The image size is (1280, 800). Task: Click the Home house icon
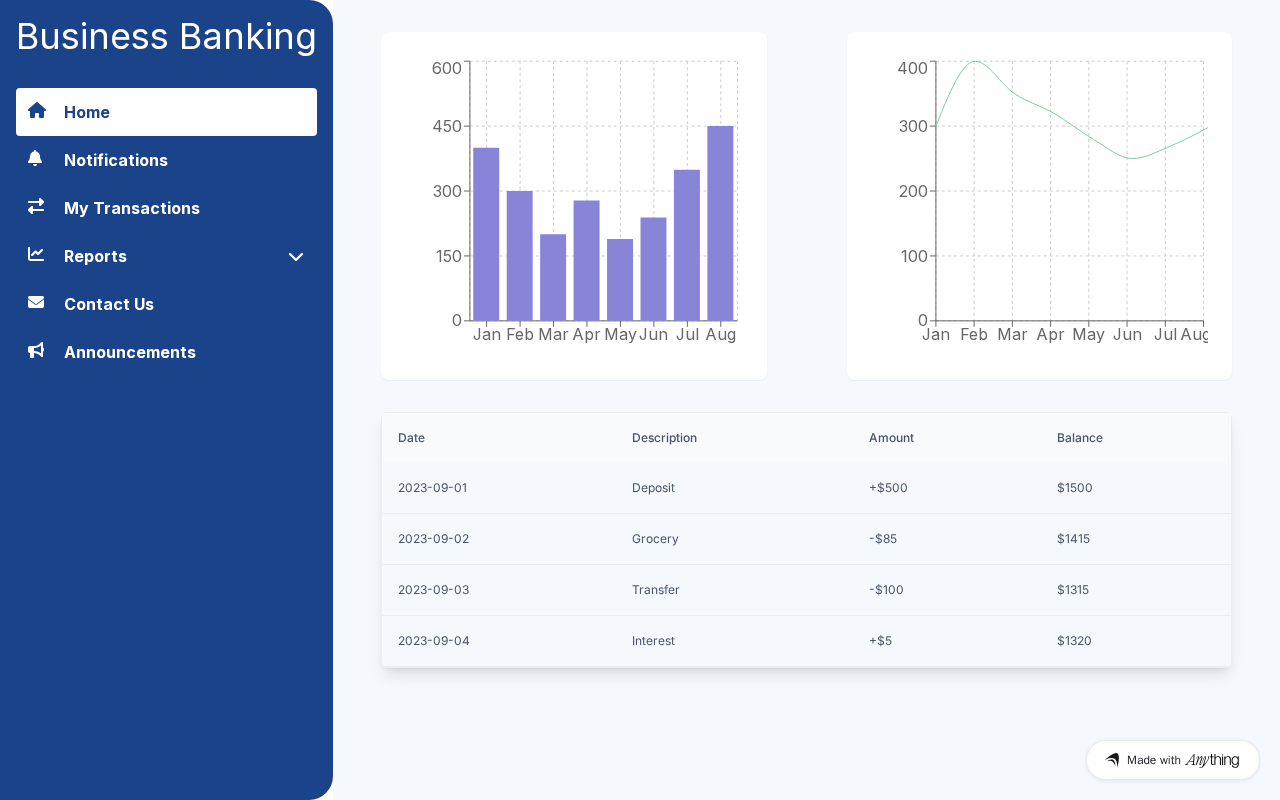[x=37, y=111]
